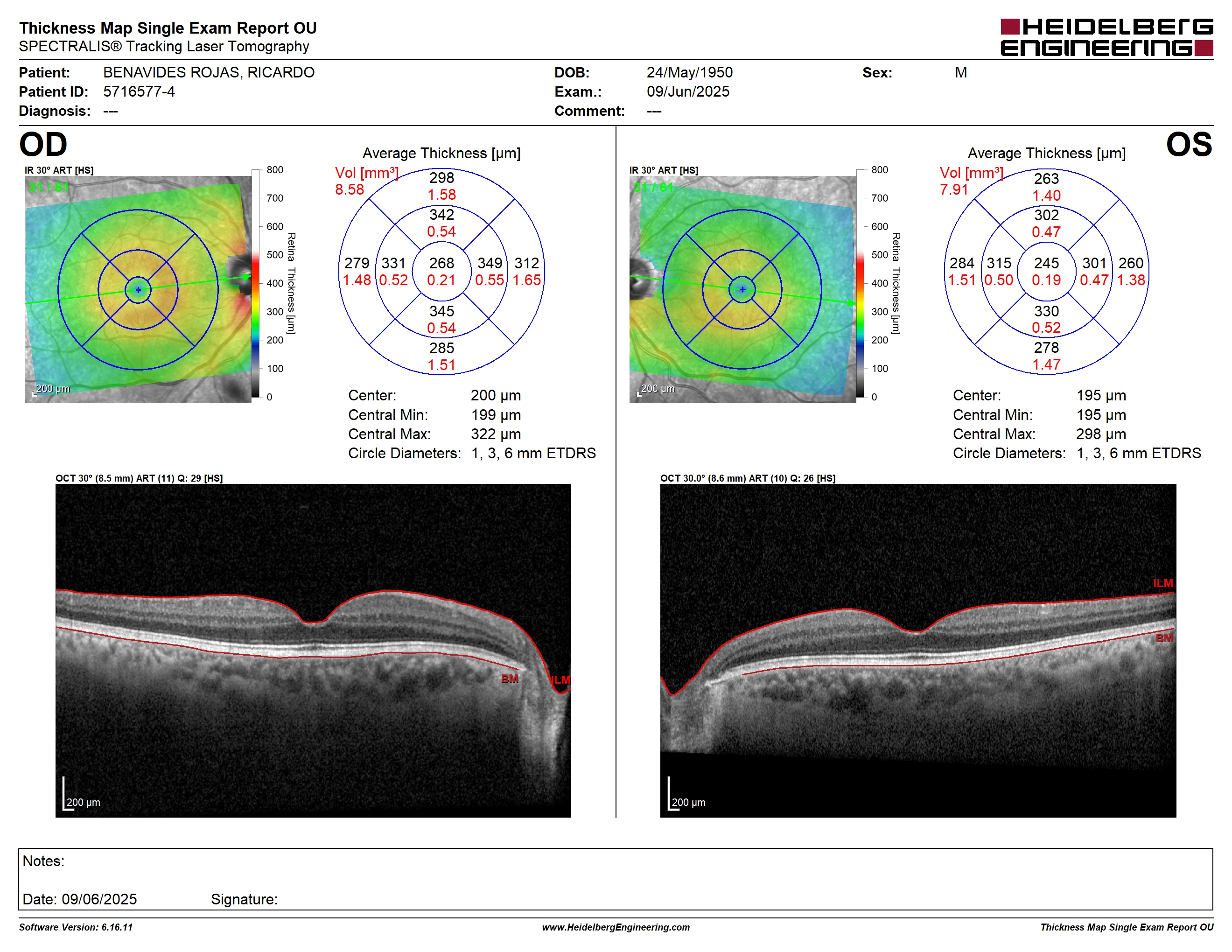Click the Date: 09/06/2025 text
This screenshot has height=952, width=1232.
79,899
